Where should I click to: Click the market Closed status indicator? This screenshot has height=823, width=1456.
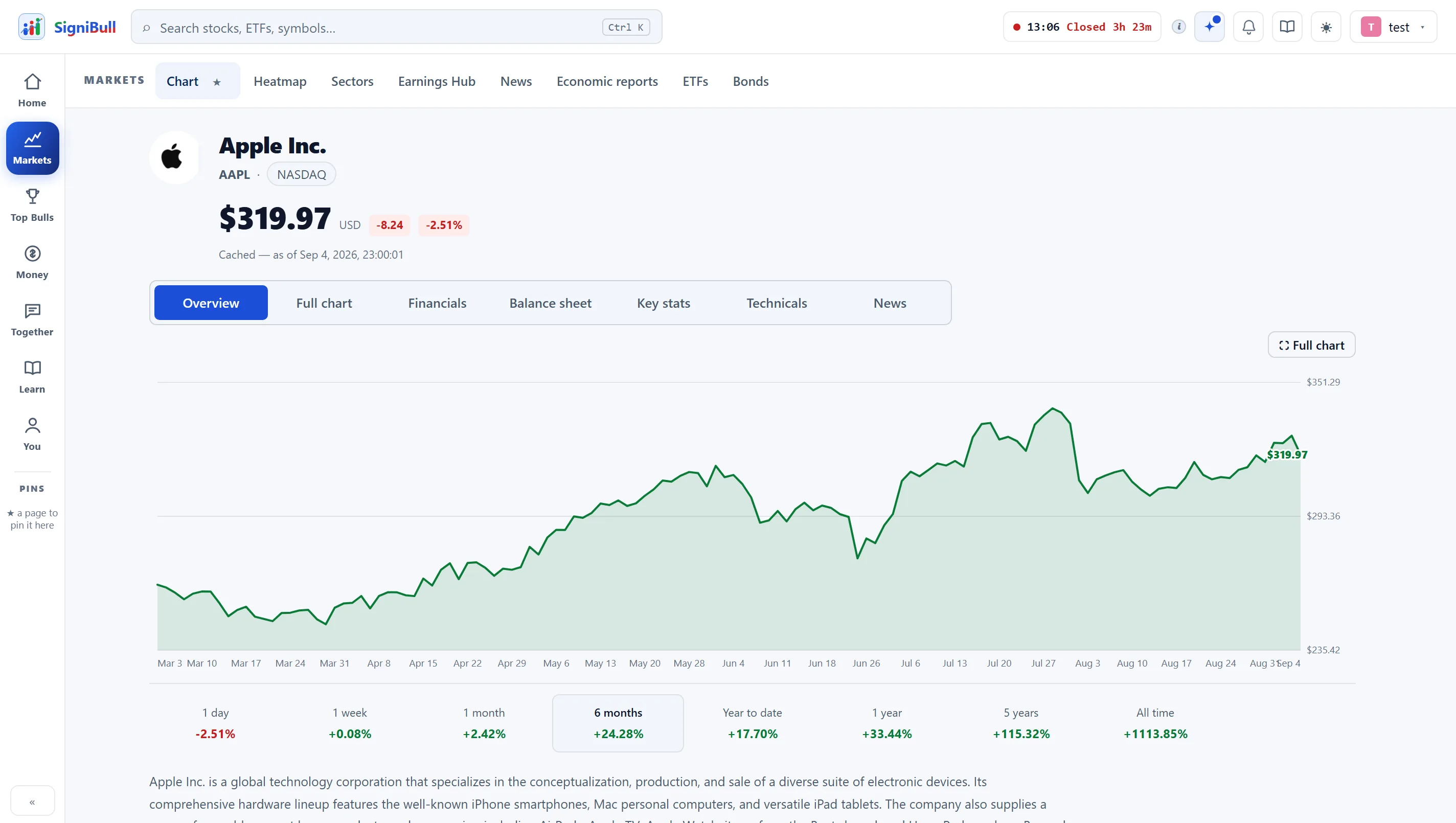pyautogui.click(x=1082, y=27)
